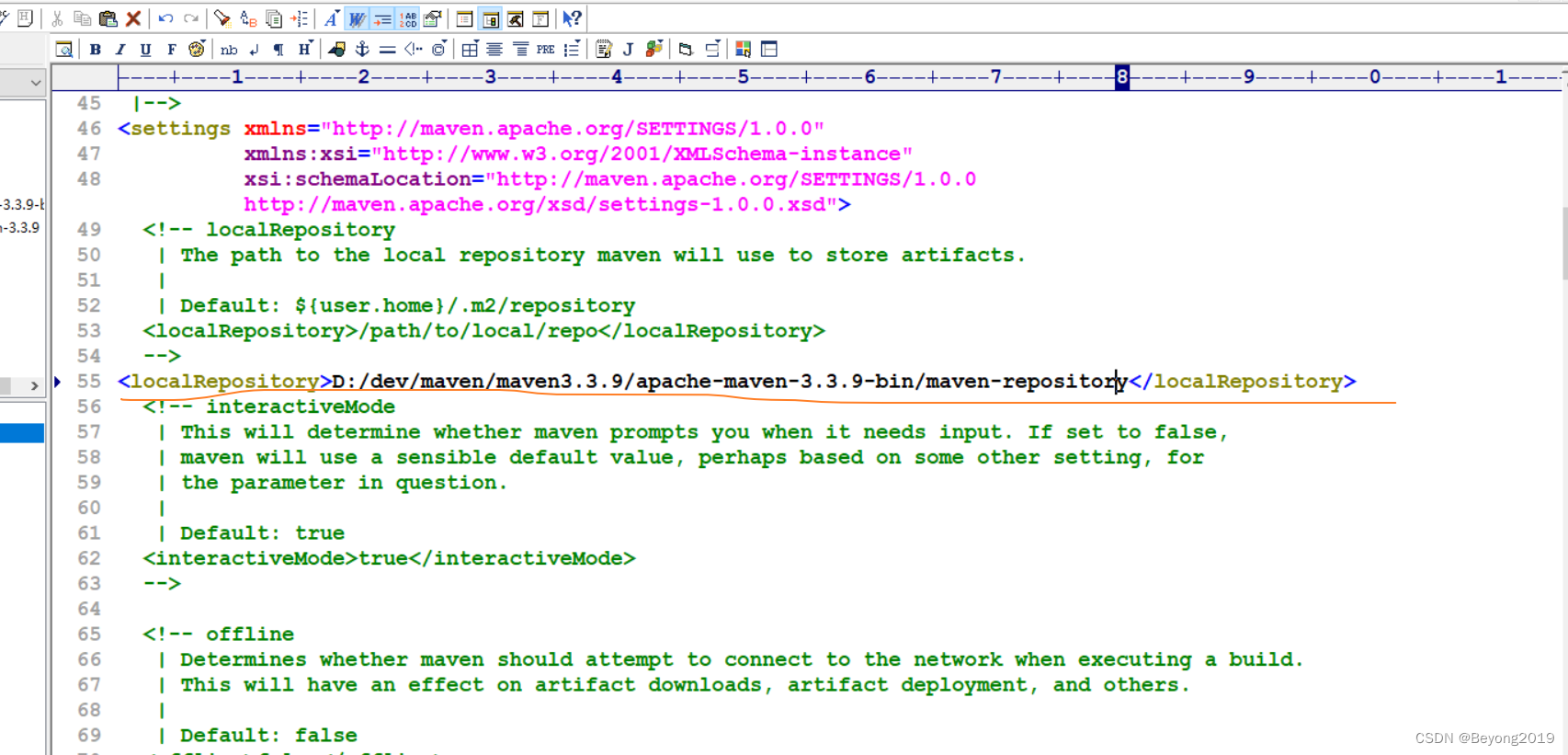The height and width of the screenshot is (755, 1568).
Task: Click the context Help arrow-question icon
Action: coord(572,18)
